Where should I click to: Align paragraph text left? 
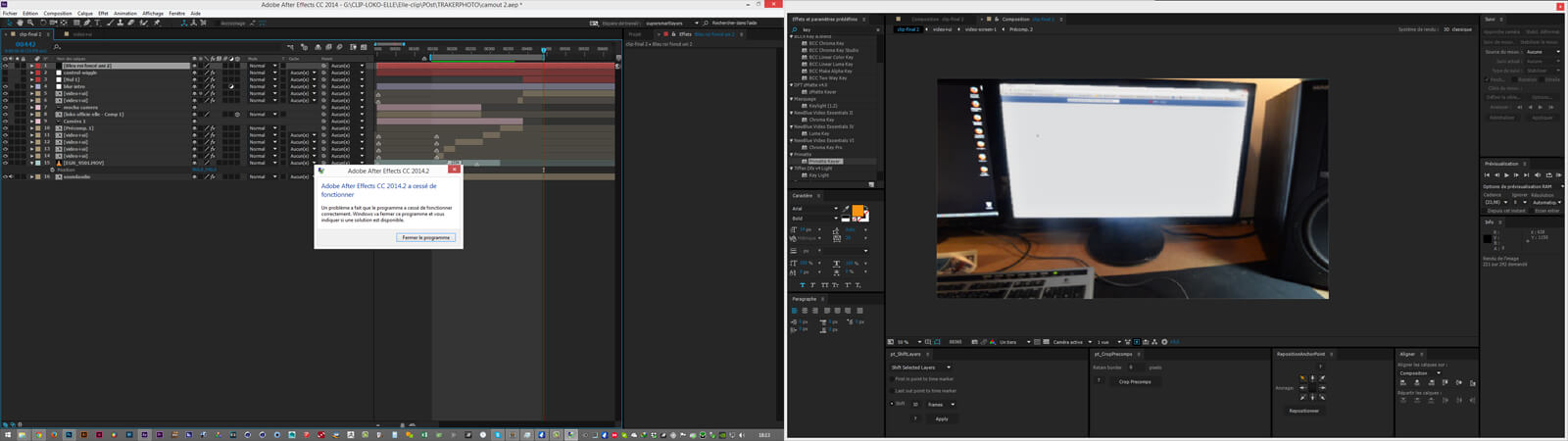[x=794, y=311]
